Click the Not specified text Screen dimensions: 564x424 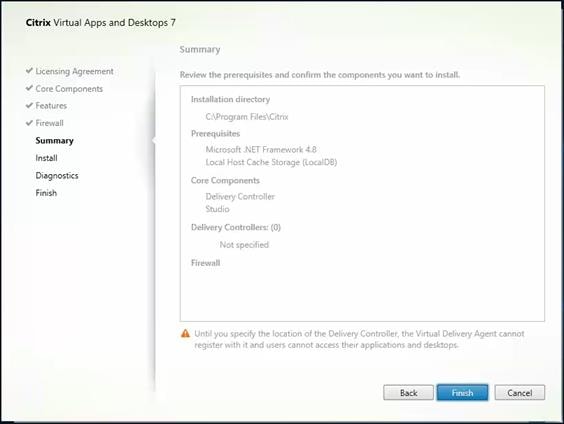[x=244, y=245]
